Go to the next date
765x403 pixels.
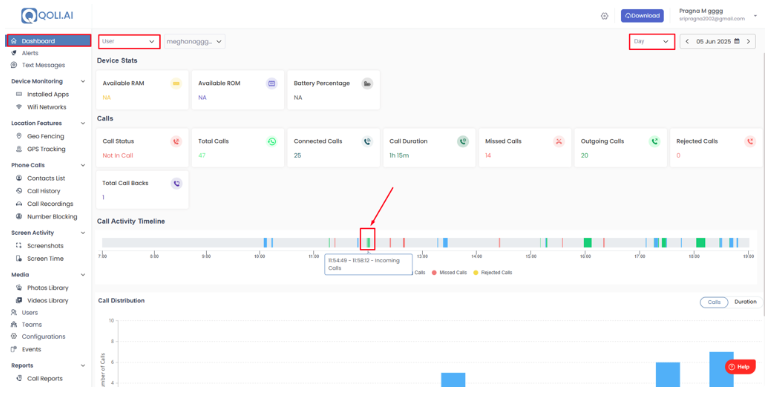[x=748, y=41]
